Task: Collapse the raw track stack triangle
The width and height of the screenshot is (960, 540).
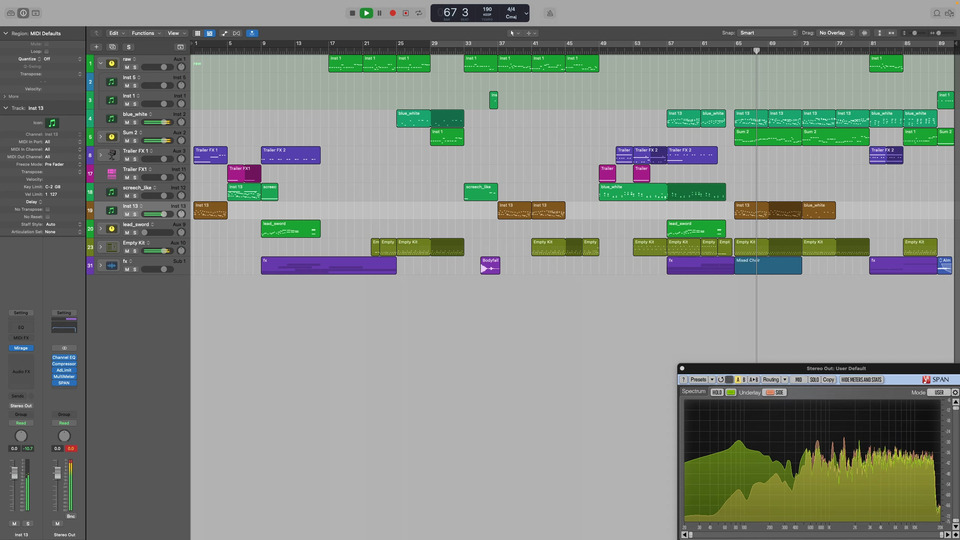Action: pyautogui.click(x=101, y=63)
